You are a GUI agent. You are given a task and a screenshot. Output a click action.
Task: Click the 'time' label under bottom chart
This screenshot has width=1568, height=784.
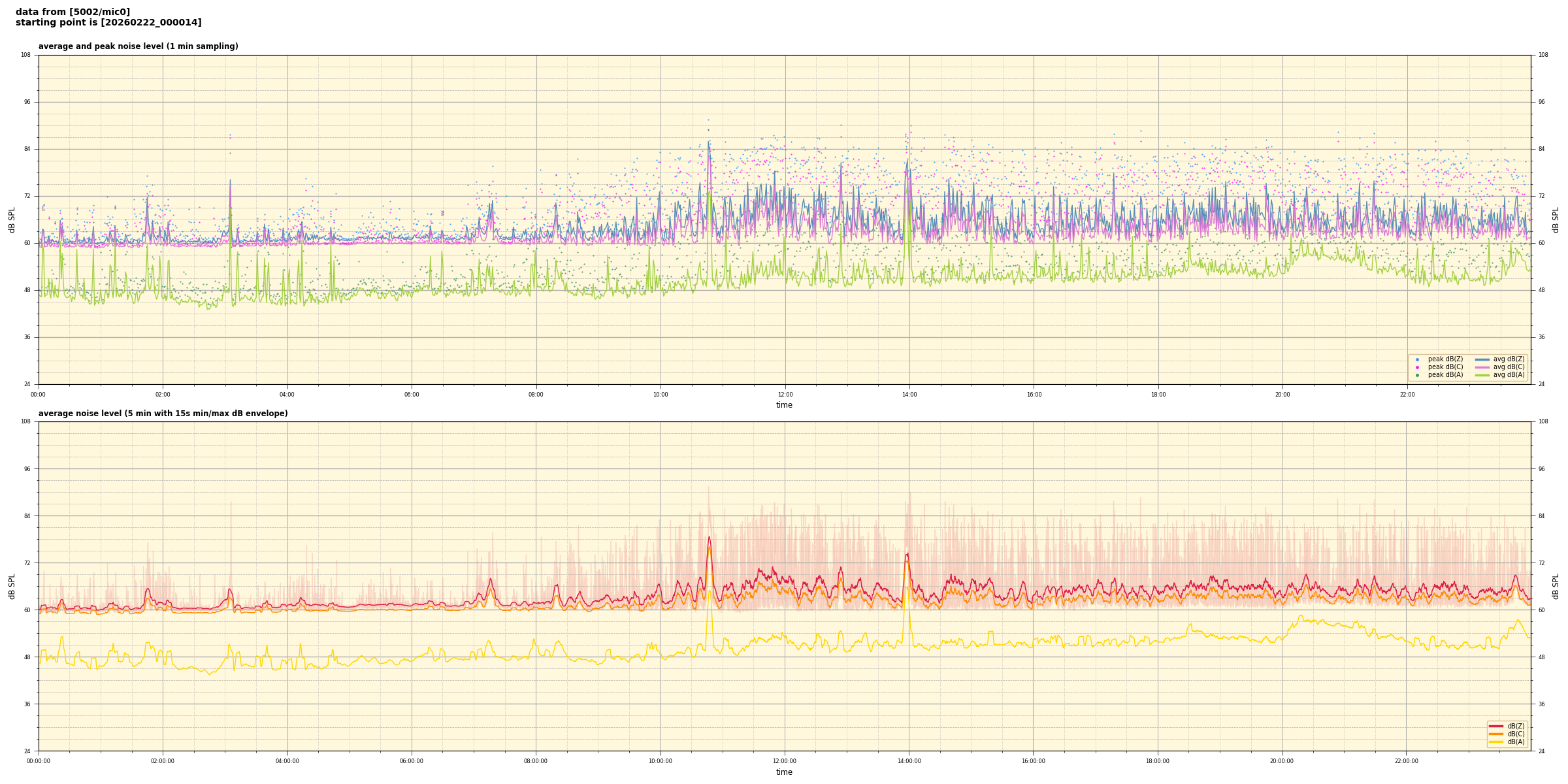tap(784, 772)
